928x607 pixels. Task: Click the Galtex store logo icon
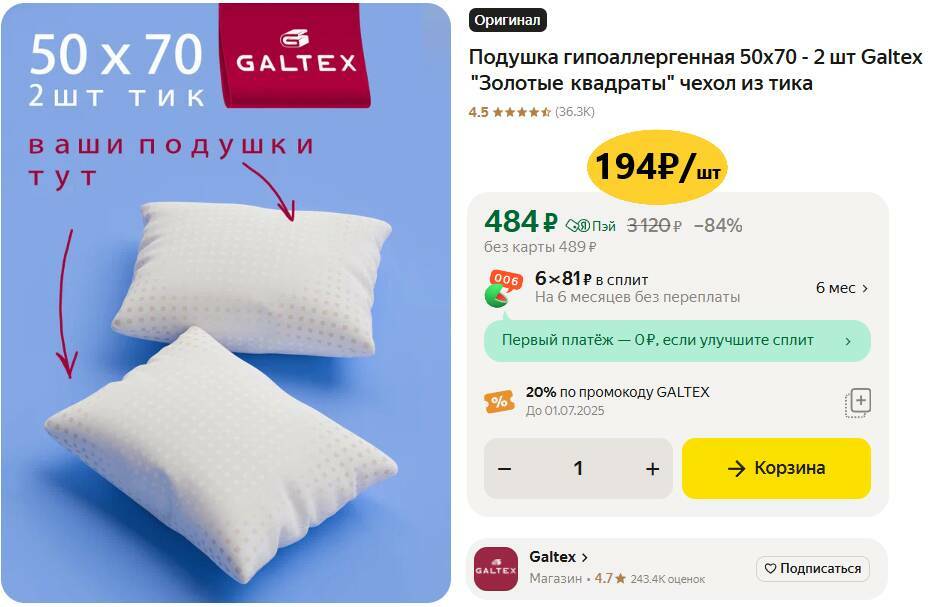[x=495, y=569]
